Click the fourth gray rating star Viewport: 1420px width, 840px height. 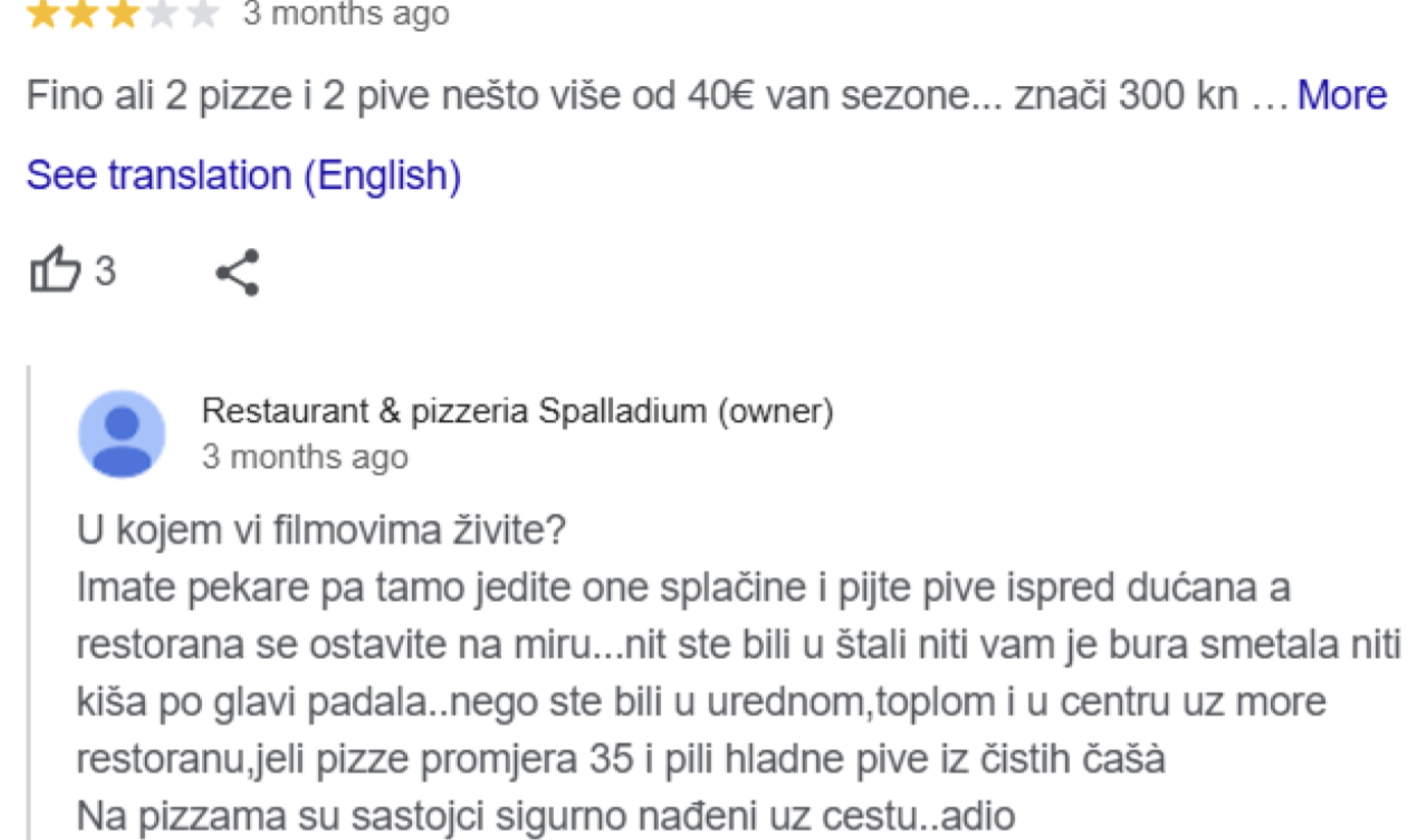pyautogui.click(x=163, y=14)
